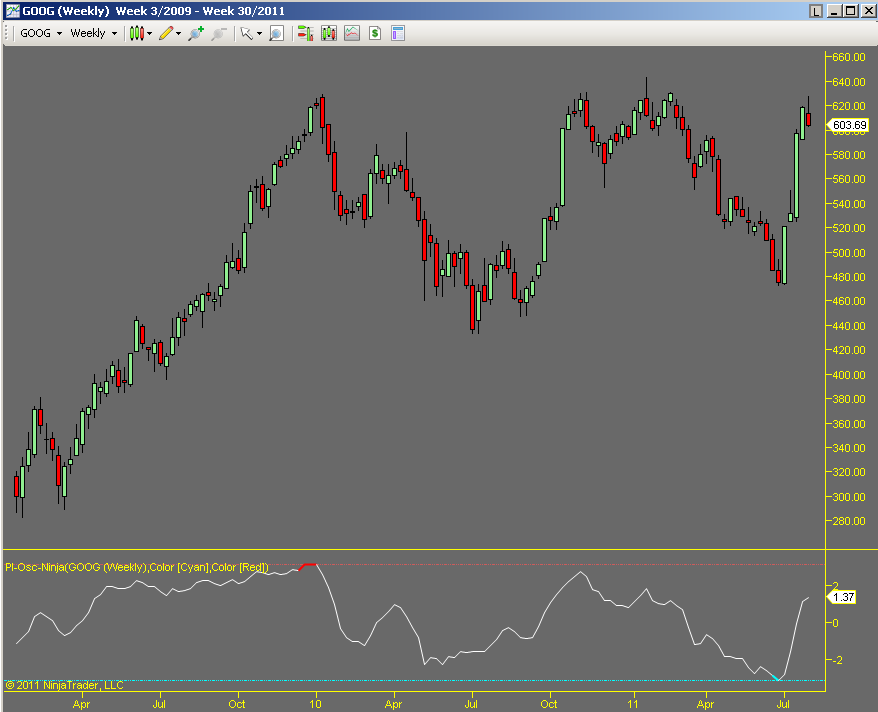Open the Indicators line-chart icon
This screenshot has height=712, width=878.
[351, 33]
